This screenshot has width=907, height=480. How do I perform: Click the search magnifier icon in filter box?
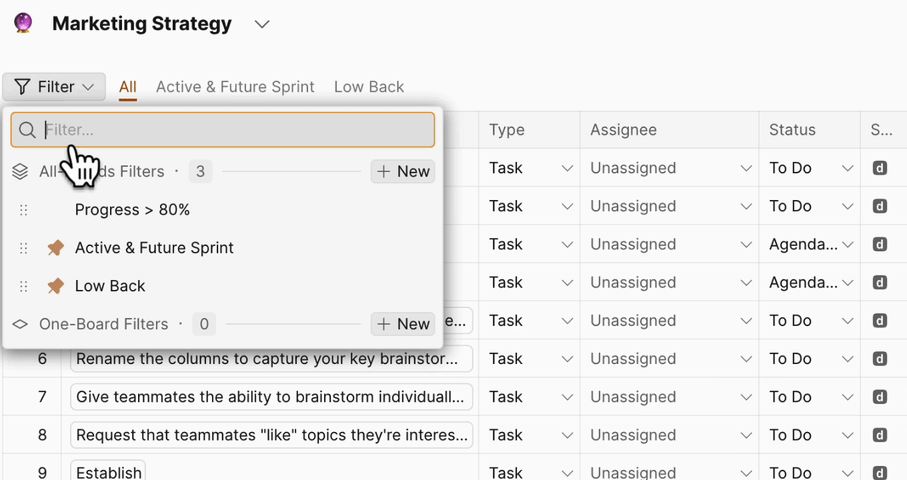click(x=27, y=130)
